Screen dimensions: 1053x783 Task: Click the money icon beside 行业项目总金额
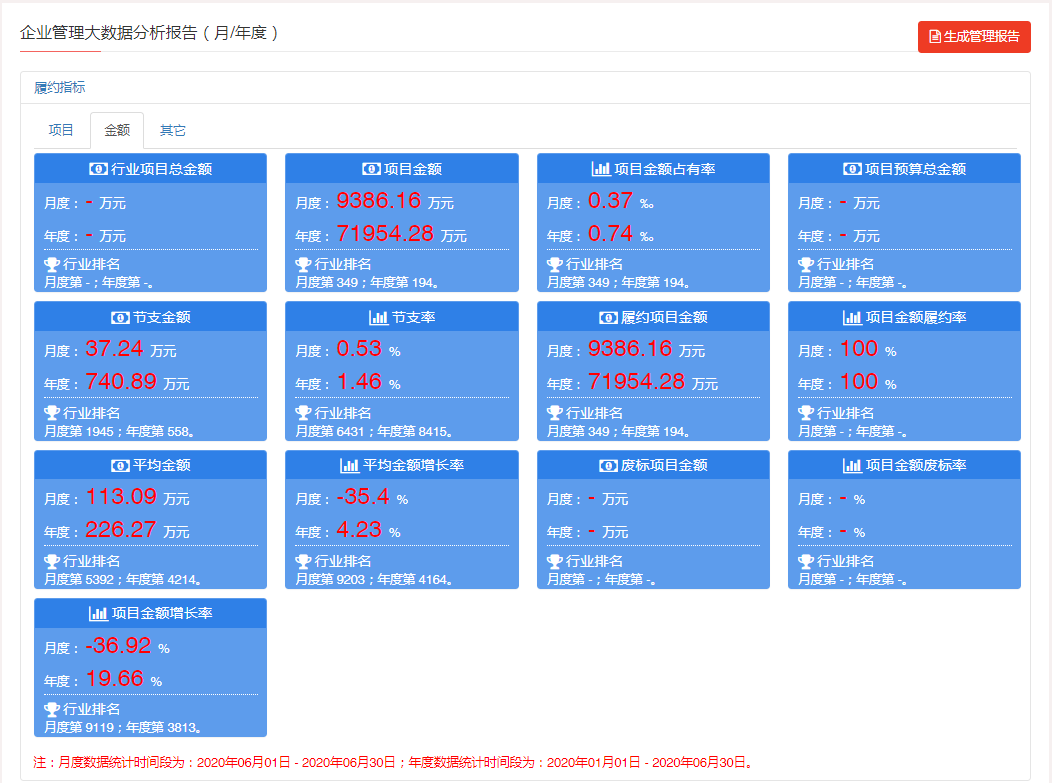point(98,169)
